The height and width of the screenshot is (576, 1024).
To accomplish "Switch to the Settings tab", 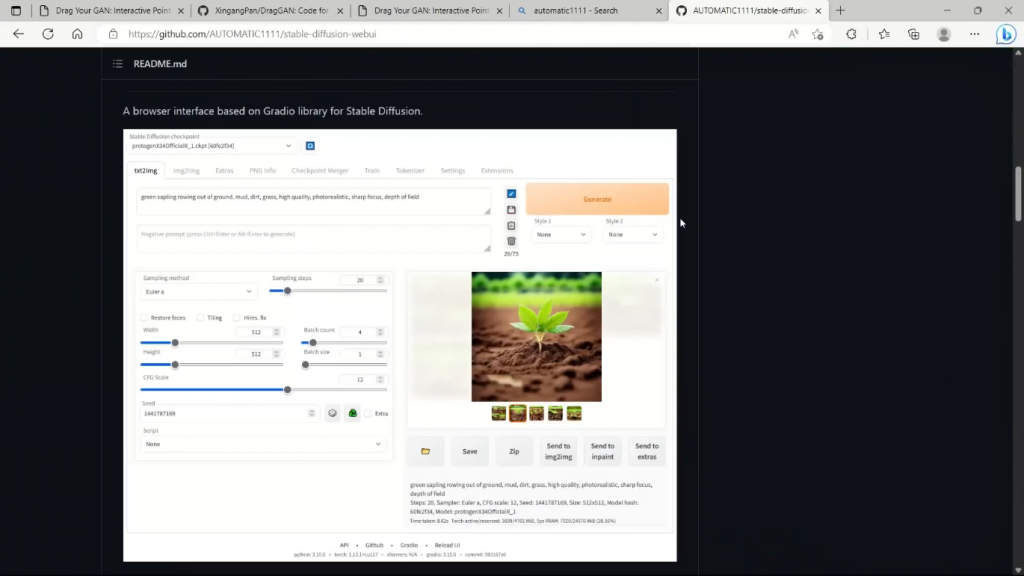I will pyautogui.click(x=453, y=170).
